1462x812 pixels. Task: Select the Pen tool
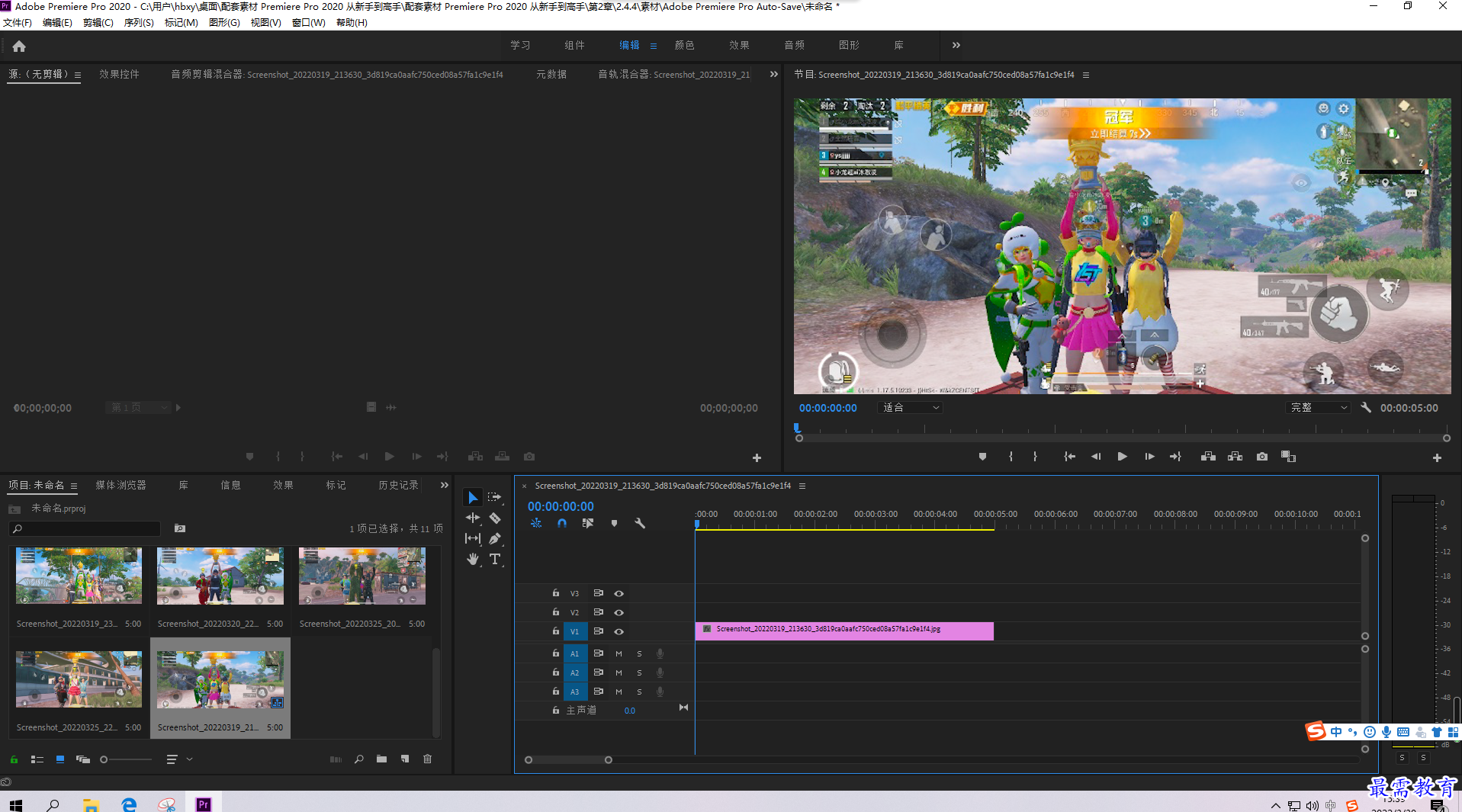coord(495,538)
